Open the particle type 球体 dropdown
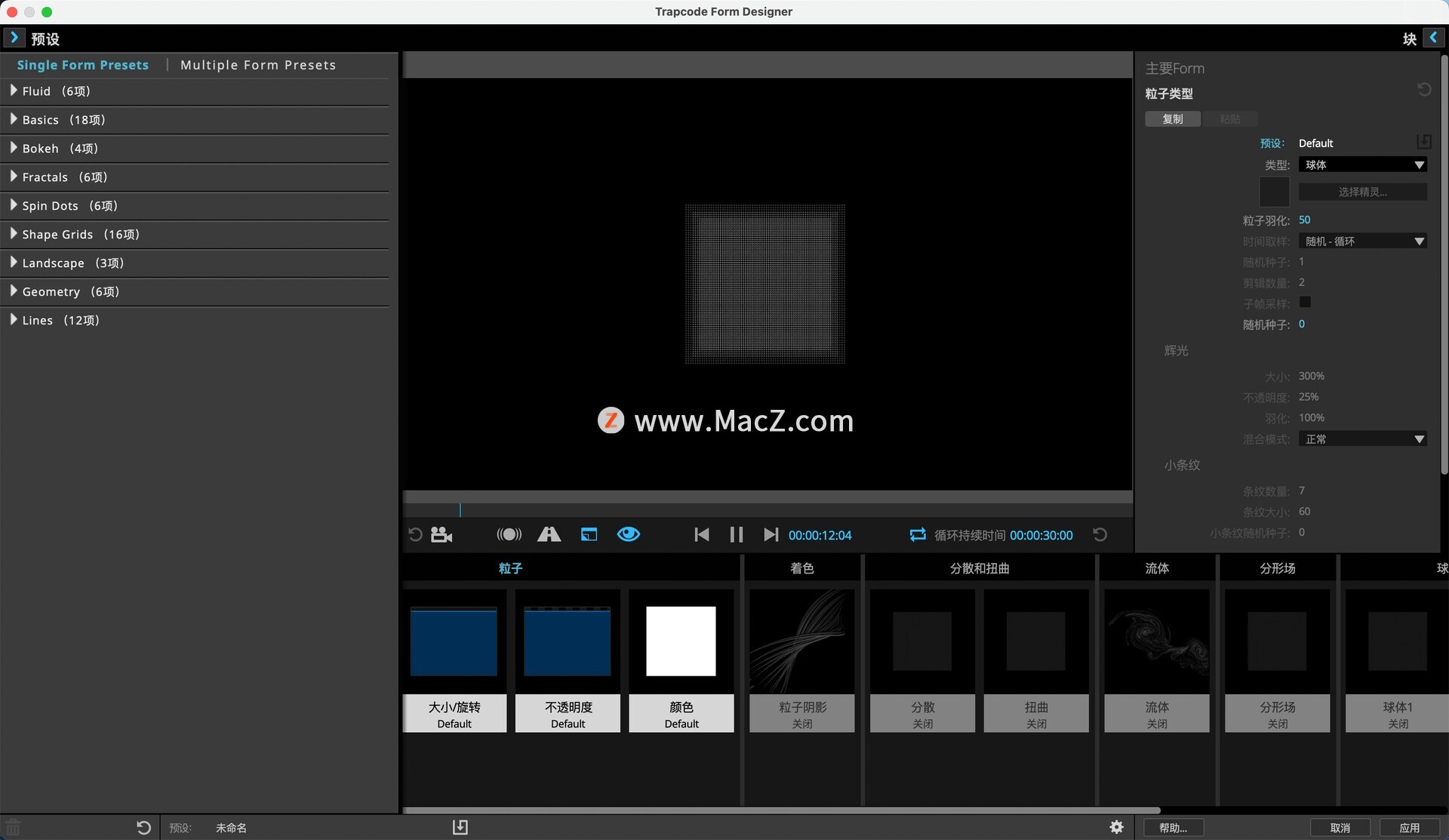 tap(1362, 165)
